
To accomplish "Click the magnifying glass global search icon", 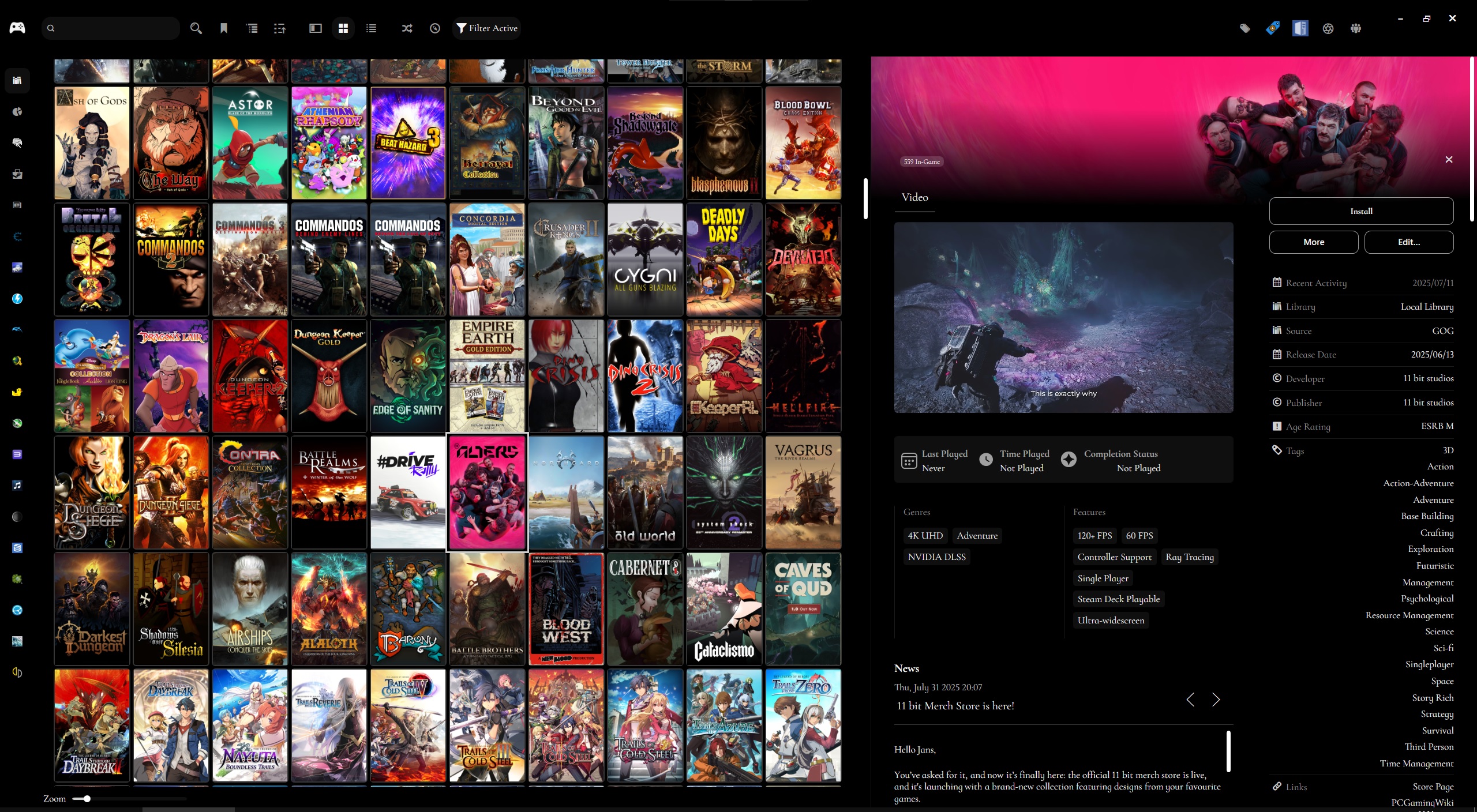I will [x=196, y=28].
